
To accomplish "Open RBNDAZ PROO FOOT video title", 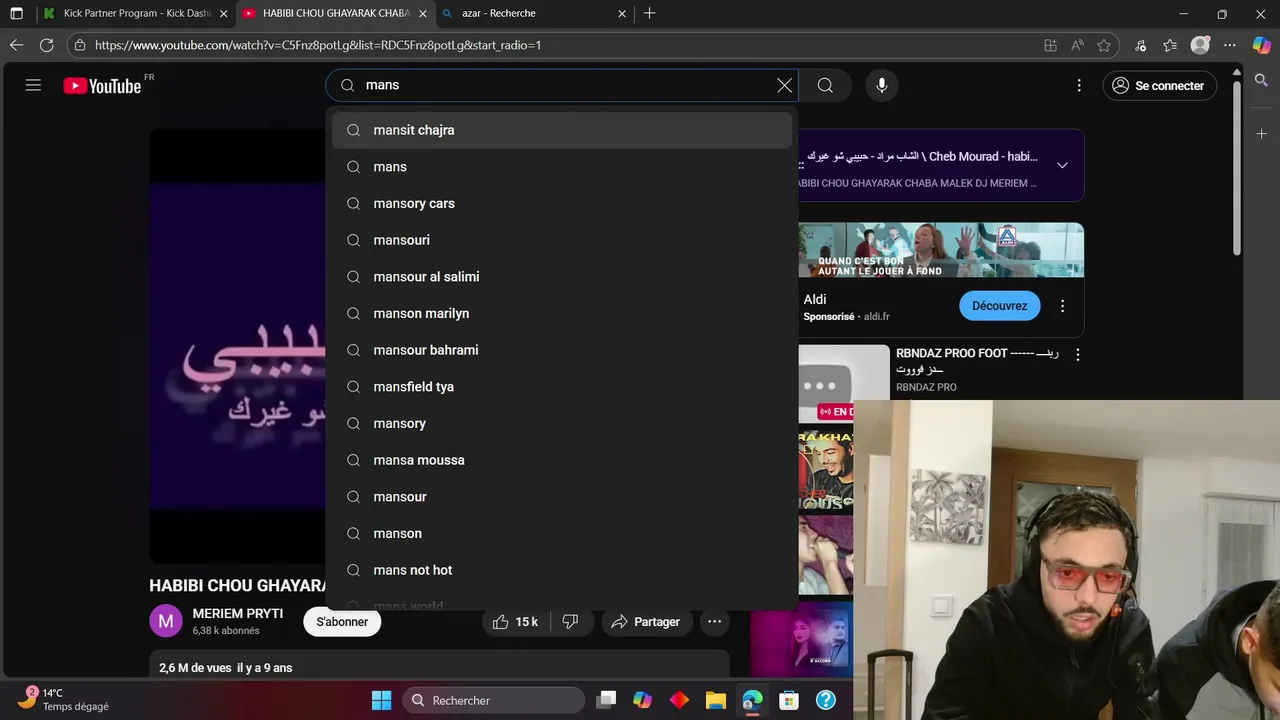I will (x=977, y=361).
